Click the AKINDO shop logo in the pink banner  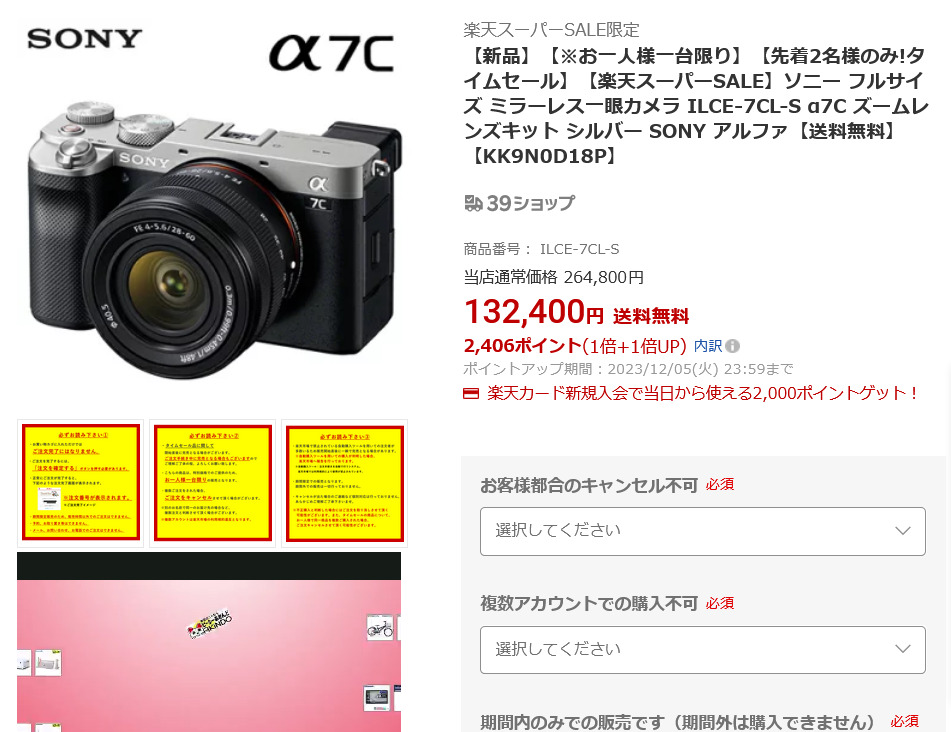tap(210, 623)
